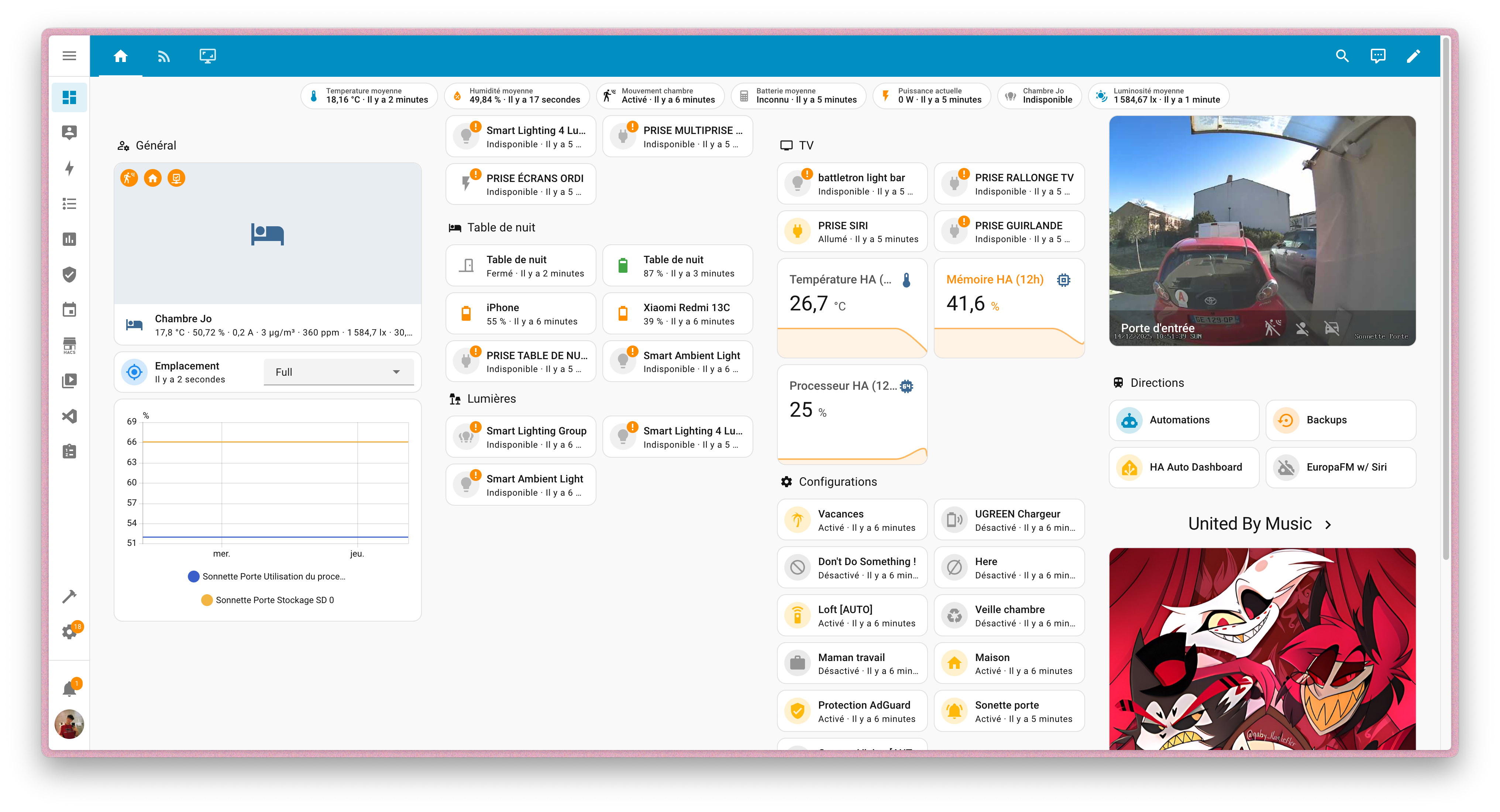Toggle Veille chambre switch
This screenshot has width=1500, height=812.
pyautogui.click(x=1009, y=616)
